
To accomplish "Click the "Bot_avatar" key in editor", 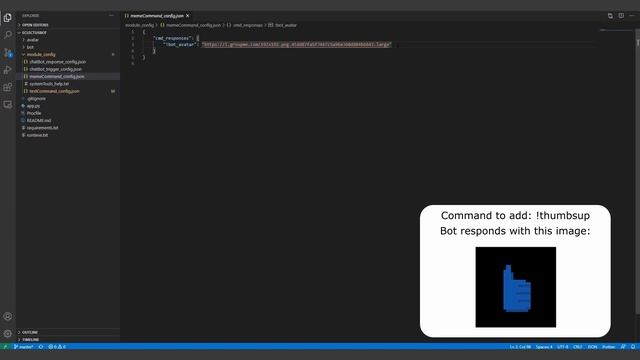I will pyautogui.click(x=180, y=44).
